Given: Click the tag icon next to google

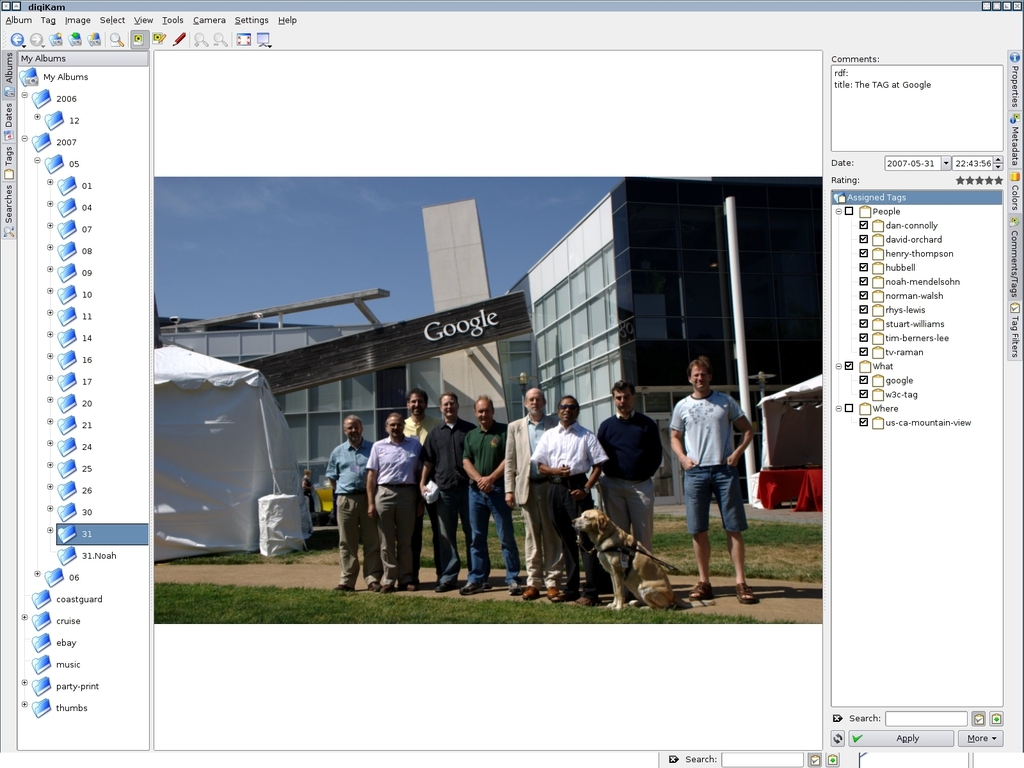Looking at the screenshot, I should click(878, 381).
